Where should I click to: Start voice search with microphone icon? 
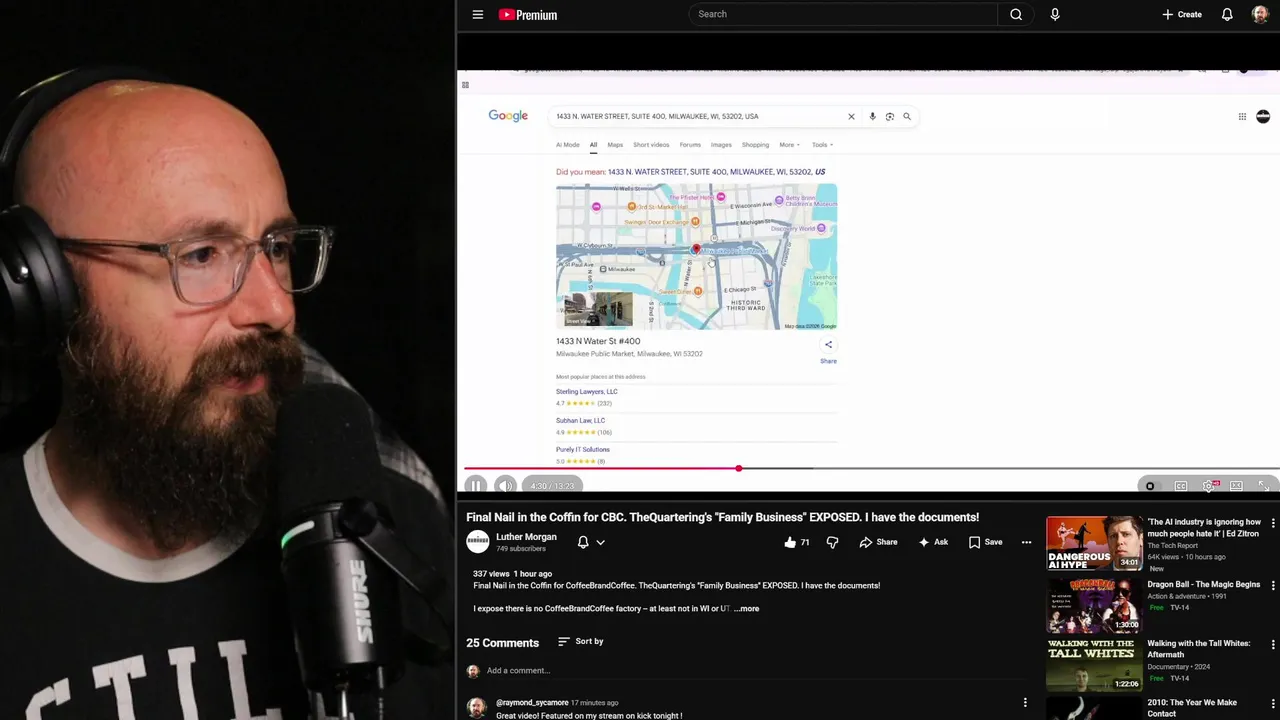point(1055,14)
